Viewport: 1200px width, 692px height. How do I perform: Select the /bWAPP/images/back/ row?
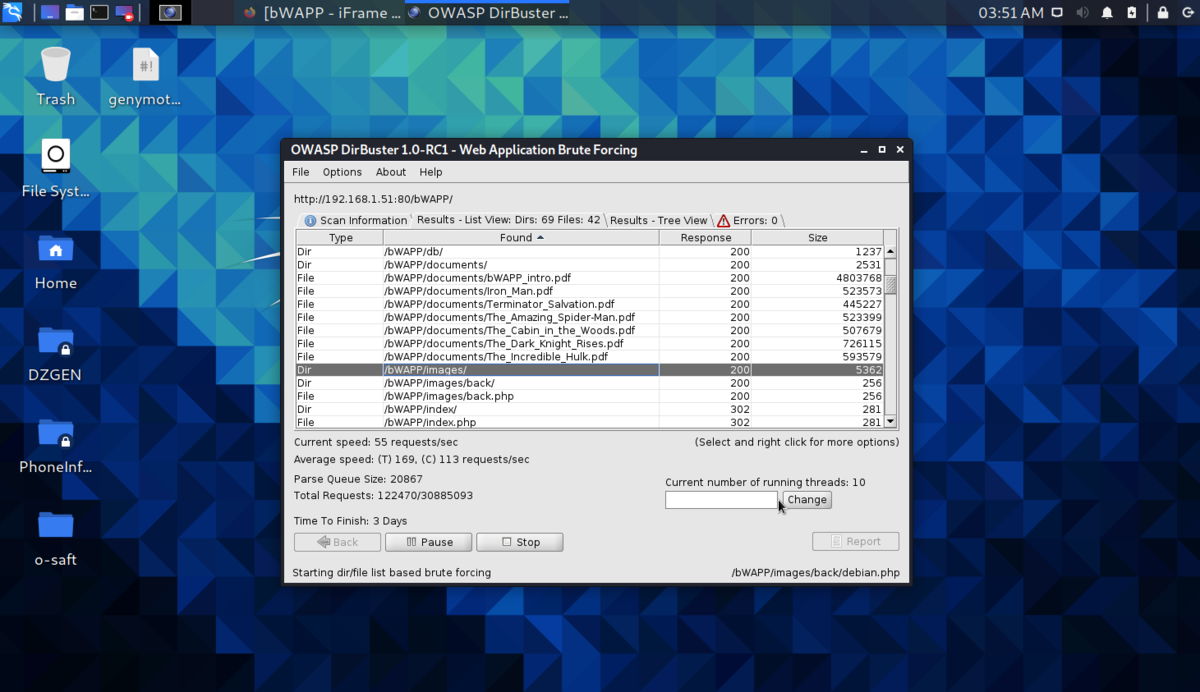(x=590, y=383)
